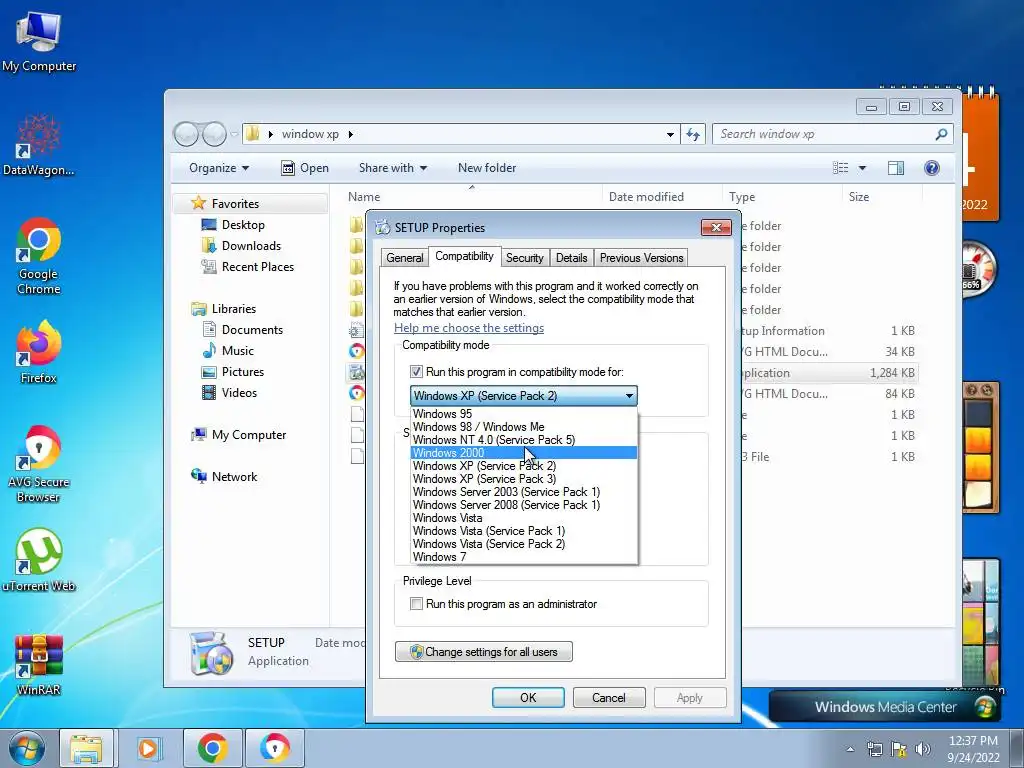
Task: Choose Windows 98 / Windows Me option
Action: pos(524,426)
